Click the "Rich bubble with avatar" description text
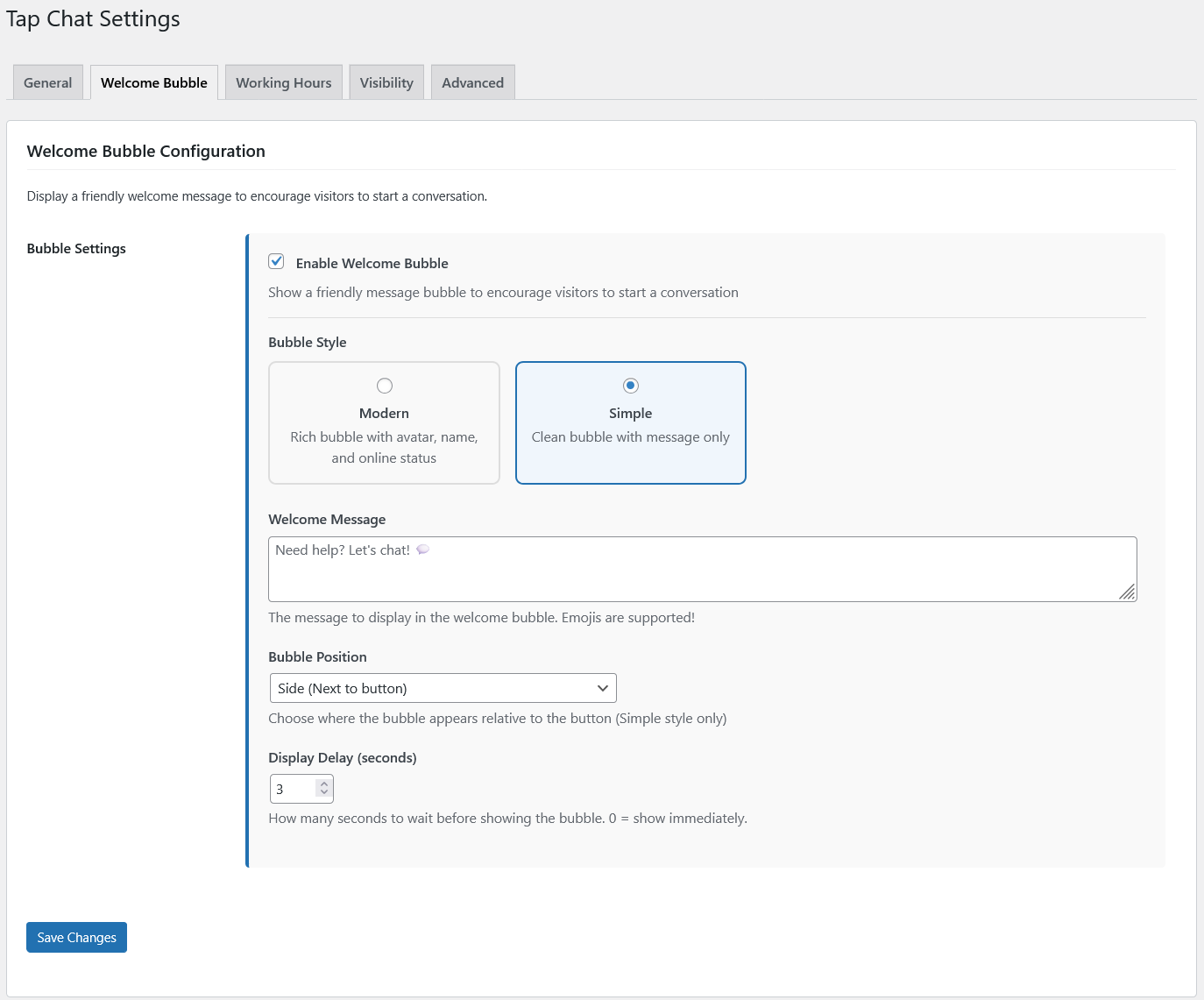The width and height of the screenshot is (1204, 1000). tap(384, 437)
